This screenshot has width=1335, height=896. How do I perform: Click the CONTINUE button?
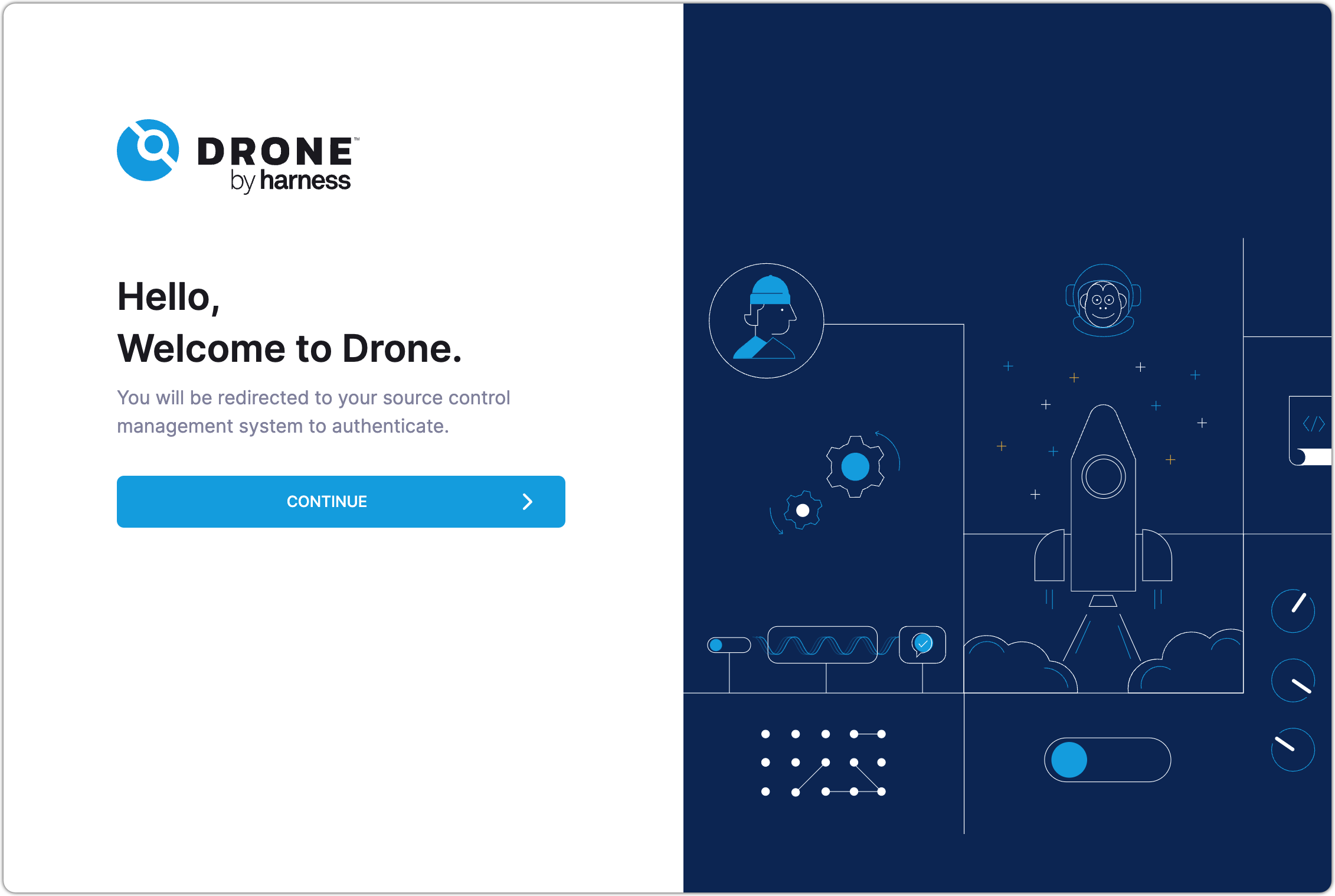341,501
